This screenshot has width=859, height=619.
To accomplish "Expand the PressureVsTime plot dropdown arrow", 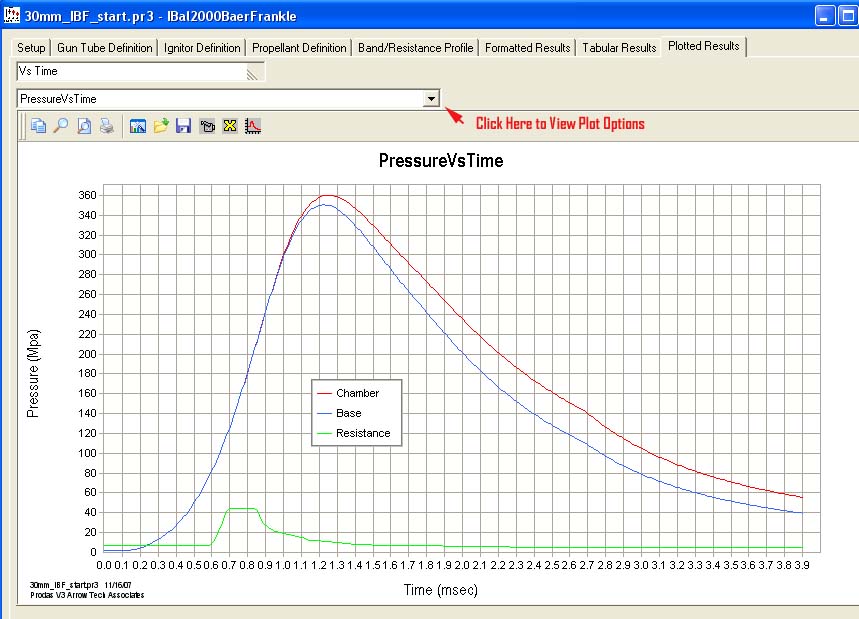I will [x=431, y=99].
